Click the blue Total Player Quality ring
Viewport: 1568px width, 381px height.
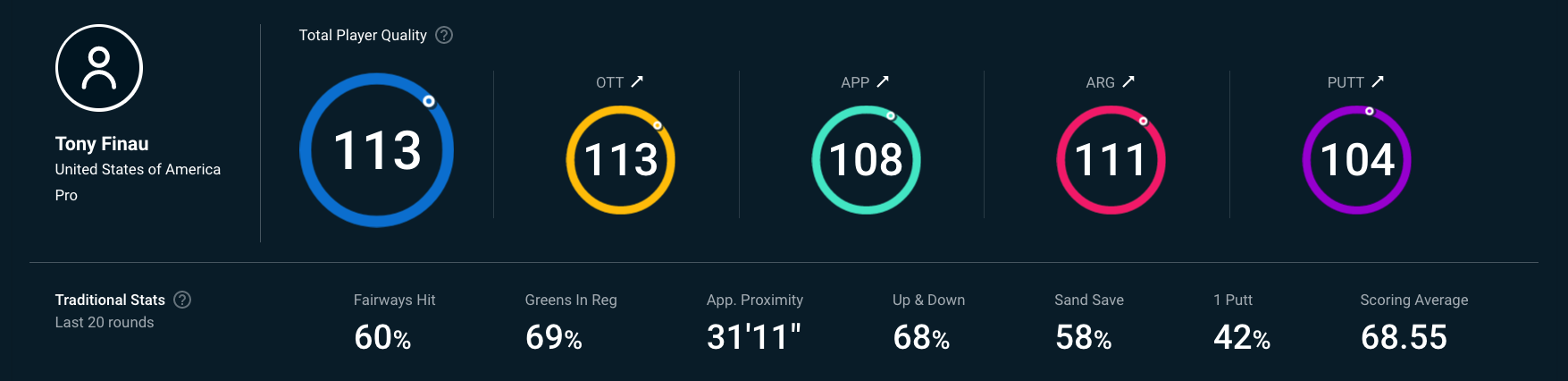[x=376, y=150]
